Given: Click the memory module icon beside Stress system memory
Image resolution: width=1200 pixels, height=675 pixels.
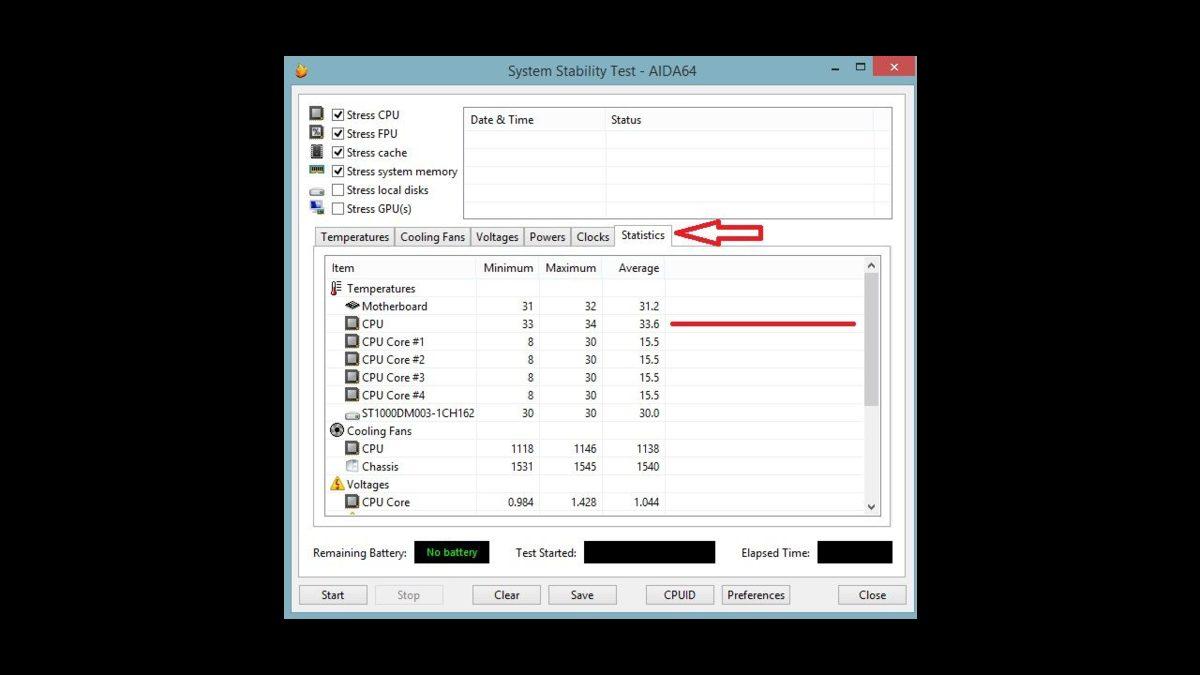Looking at the screenshot, I should [x=318, y=170].
